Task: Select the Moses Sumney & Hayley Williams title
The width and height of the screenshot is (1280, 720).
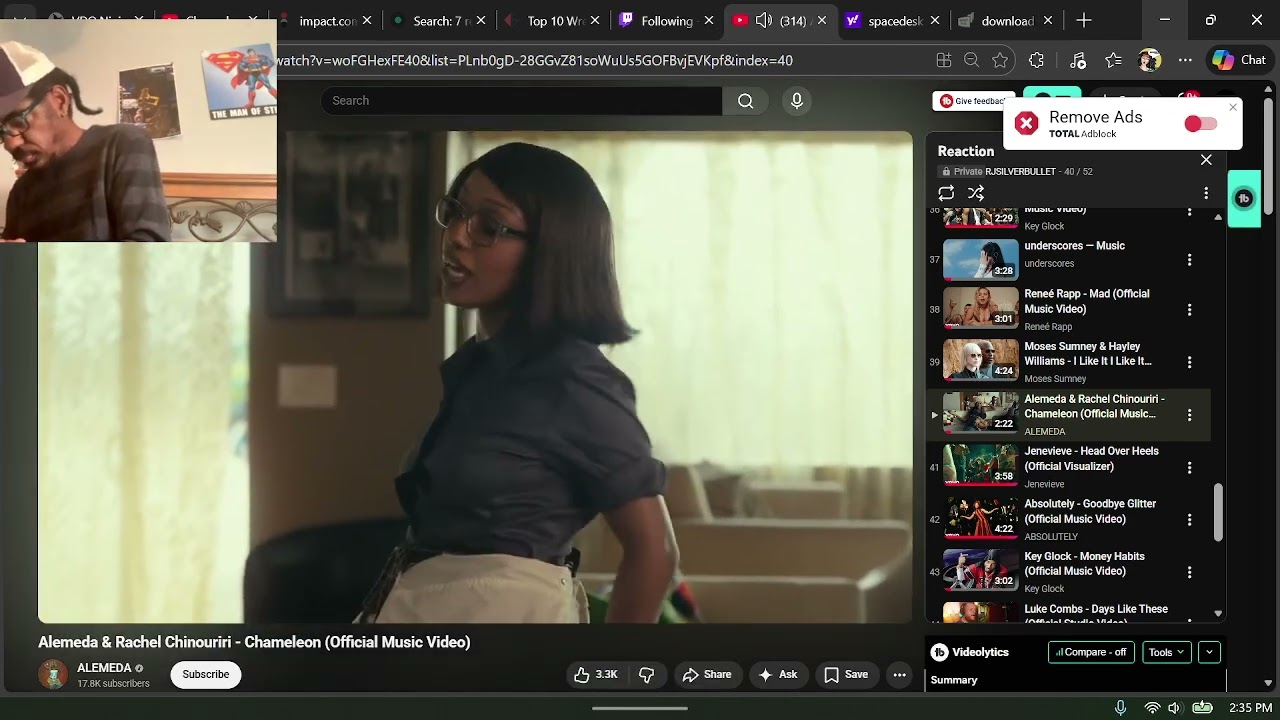Action: click(x=1088, y=354)
